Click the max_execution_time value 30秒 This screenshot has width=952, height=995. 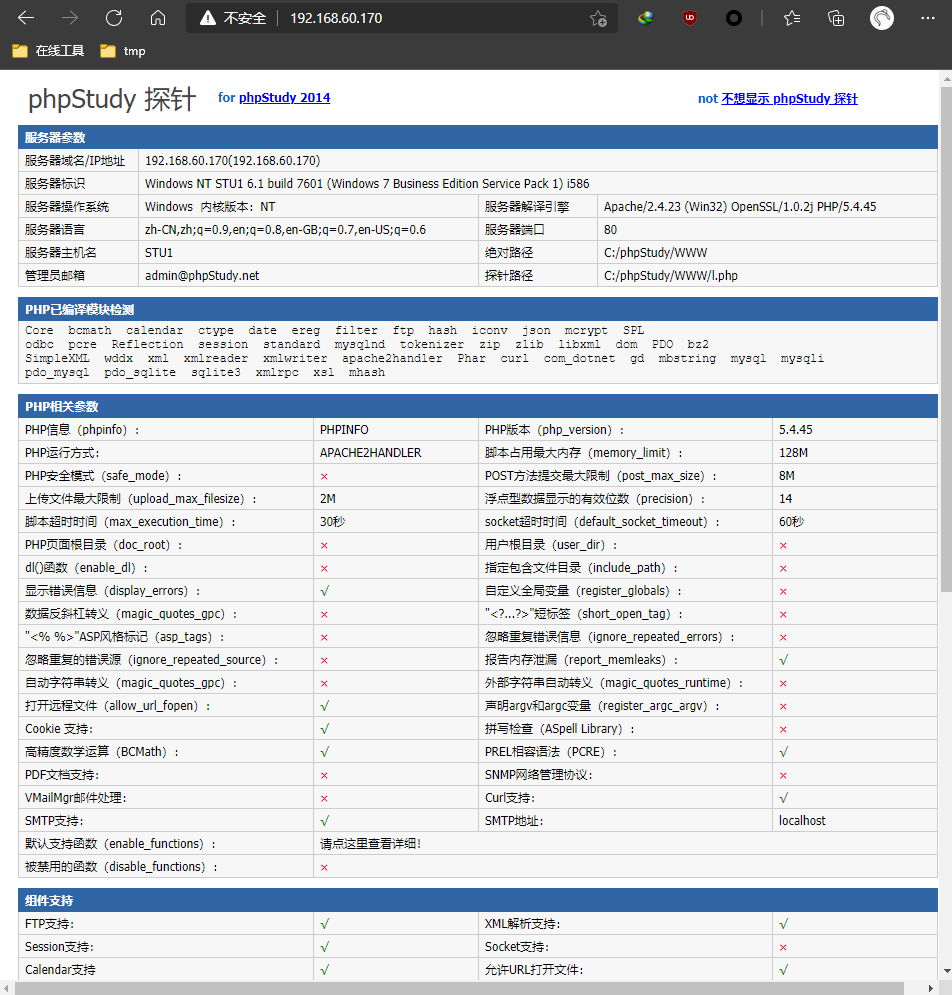[332, 522]
